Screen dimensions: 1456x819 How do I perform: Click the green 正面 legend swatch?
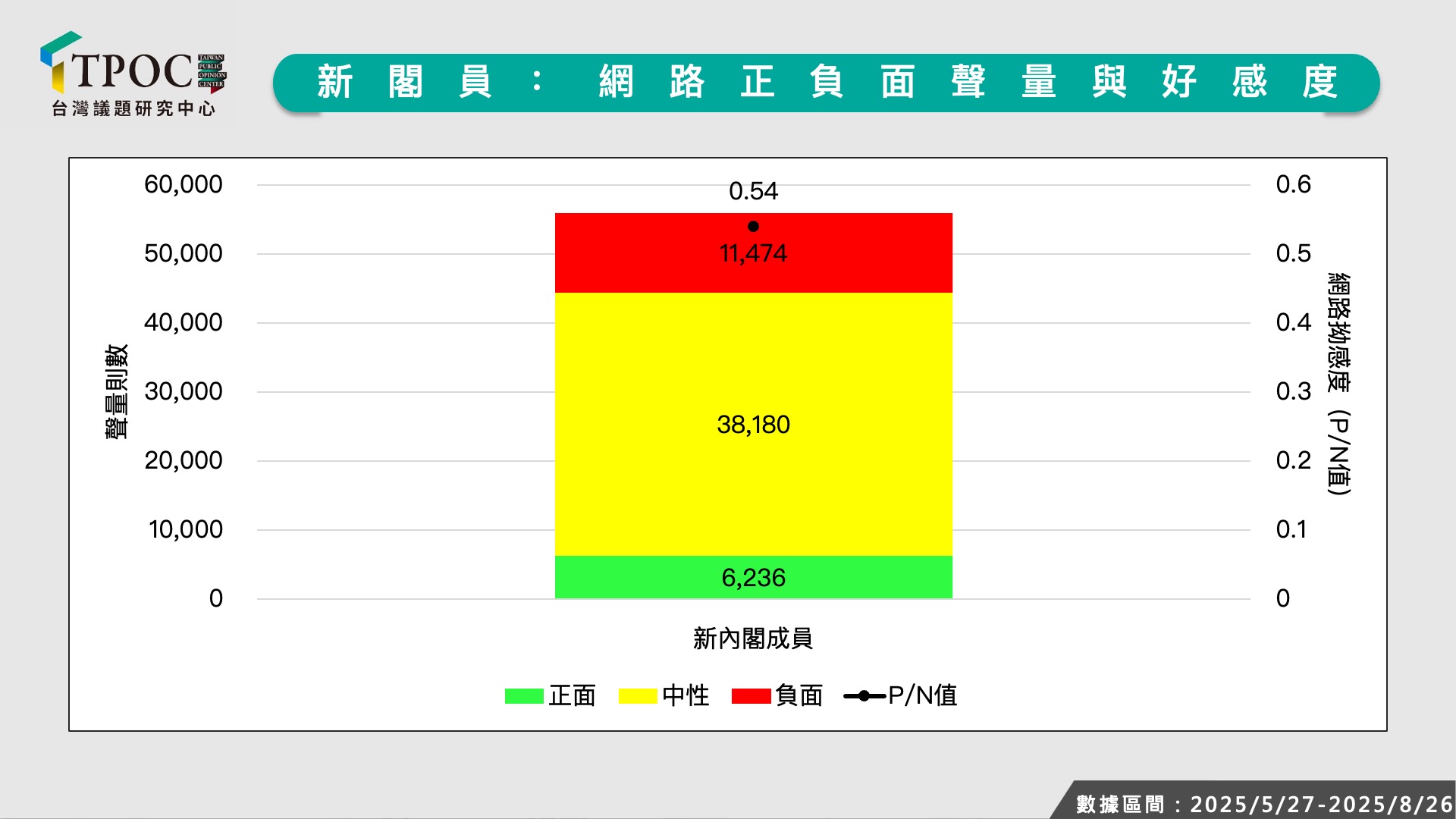[524, 696]
